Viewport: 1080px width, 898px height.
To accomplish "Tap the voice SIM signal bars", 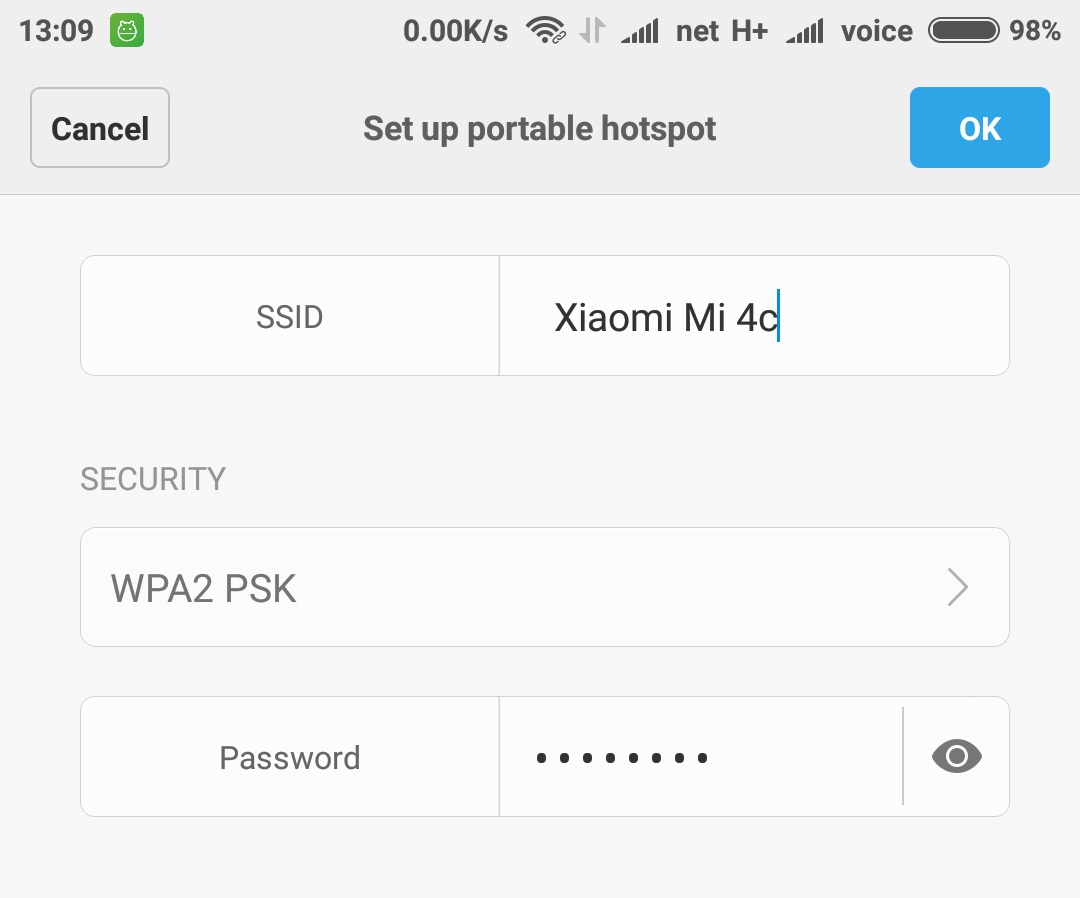I will click(804, 31).
